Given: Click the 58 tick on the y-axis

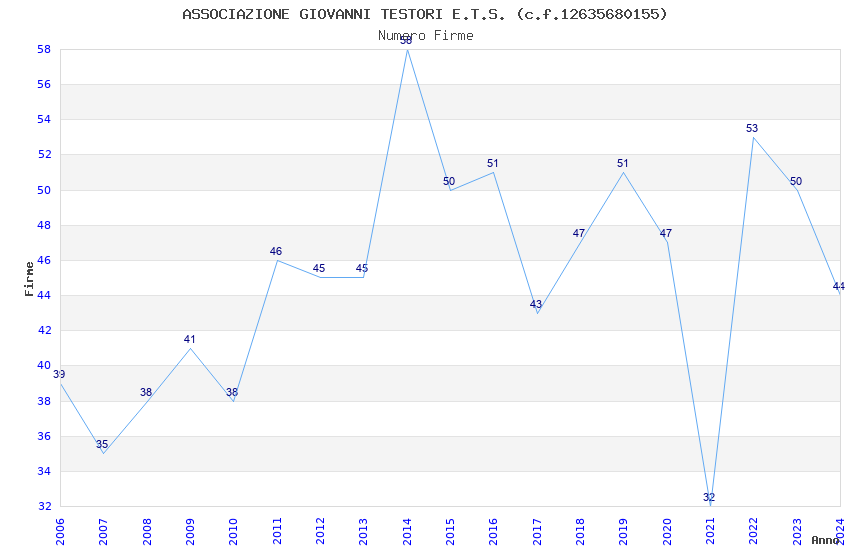Looking at the screenshot, I should 44,49.
